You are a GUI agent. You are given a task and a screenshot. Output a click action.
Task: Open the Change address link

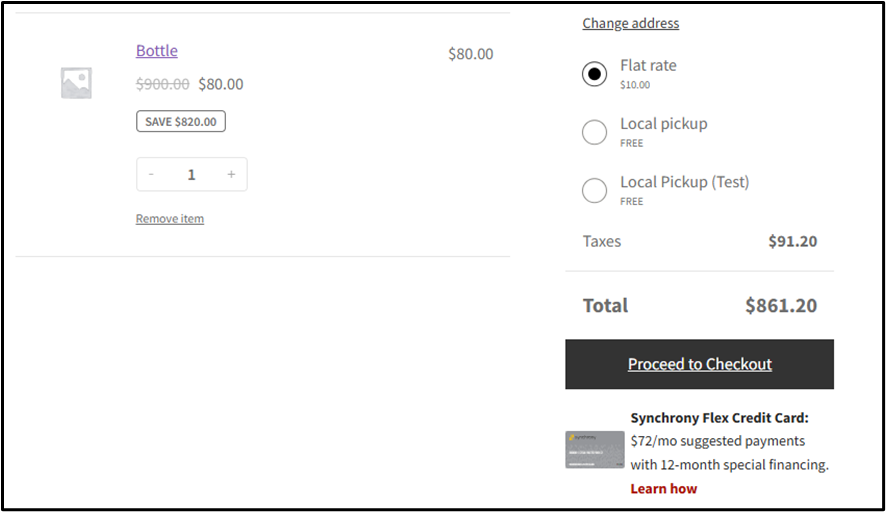(630, 23)
